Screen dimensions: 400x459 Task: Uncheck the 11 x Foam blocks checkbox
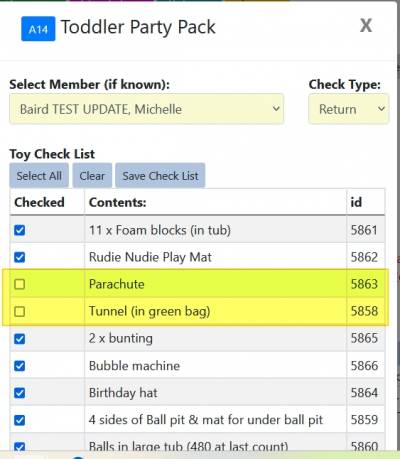20,230
